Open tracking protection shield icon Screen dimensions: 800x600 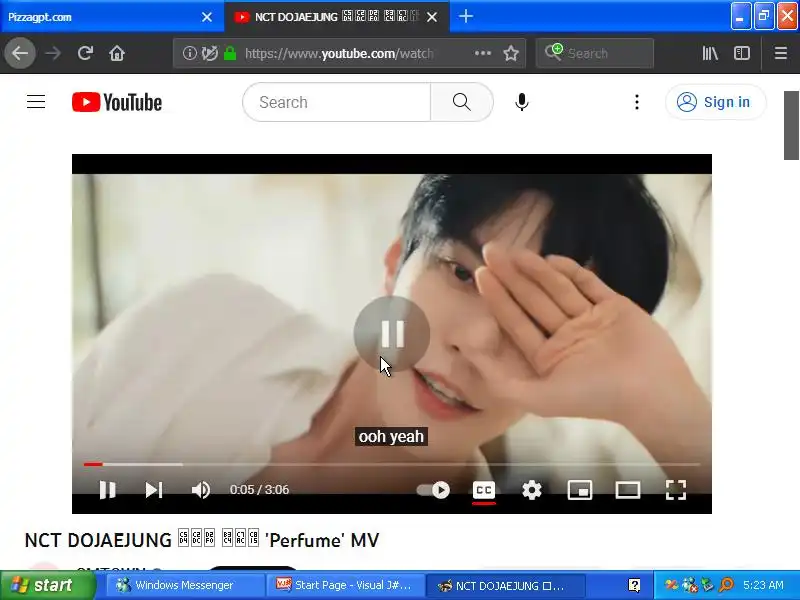tap(209, 53)
